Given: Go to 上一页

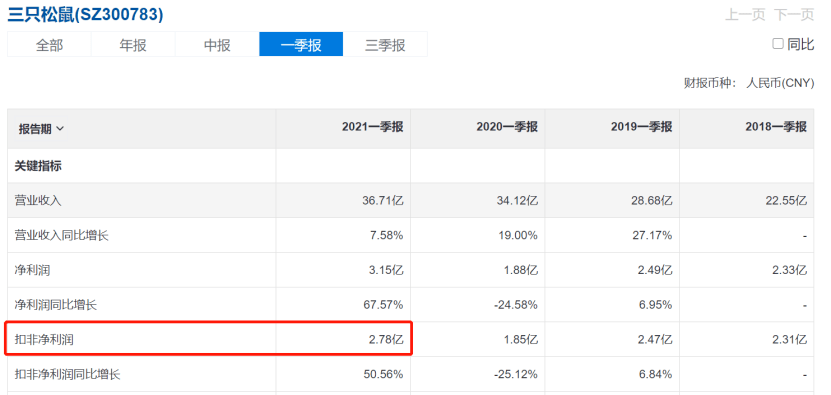Looking at the screenshot, I should click(x=745, y=14).
